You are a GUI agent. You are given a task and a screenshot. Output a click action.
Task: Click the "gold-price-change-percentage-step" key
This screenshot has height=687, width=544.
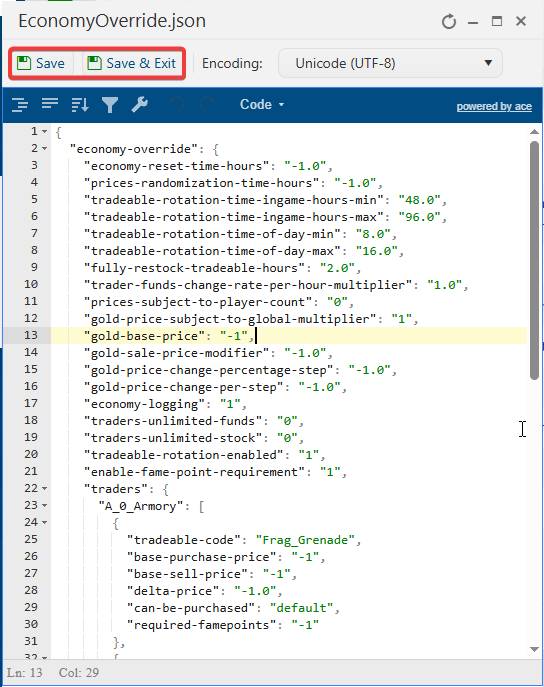pyautogui.click(x=208, y=370)
